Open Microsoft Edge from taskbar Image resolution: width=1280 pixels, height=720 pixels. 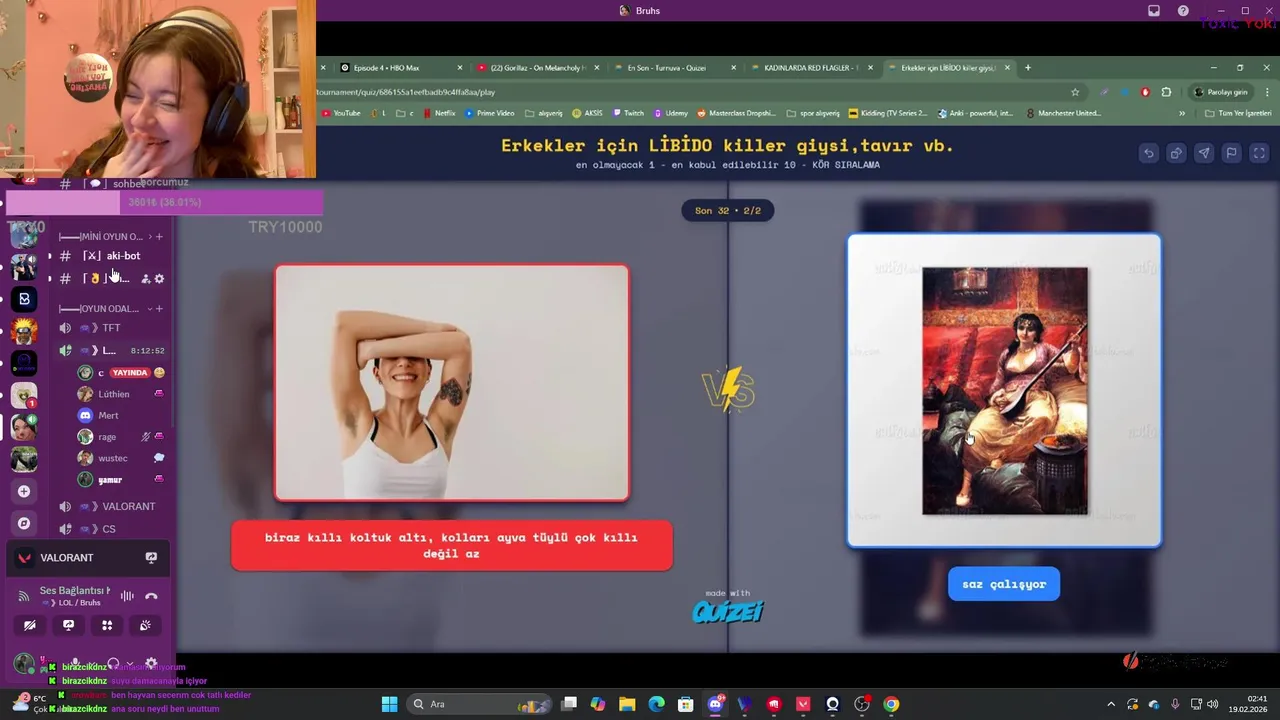coord(656,704)
